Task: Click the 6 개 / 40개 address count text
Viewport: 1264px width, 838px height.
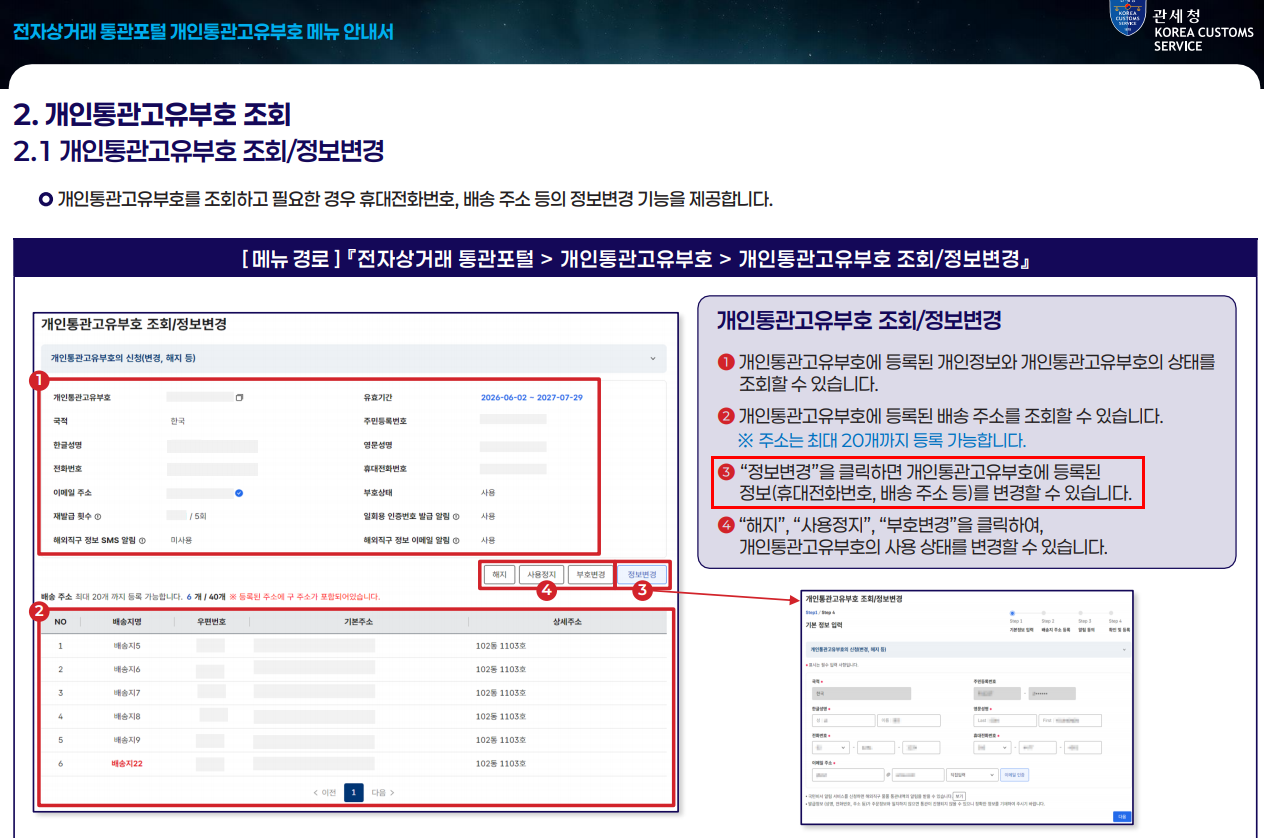Action: pyautogui.click(x=205, y=597)
